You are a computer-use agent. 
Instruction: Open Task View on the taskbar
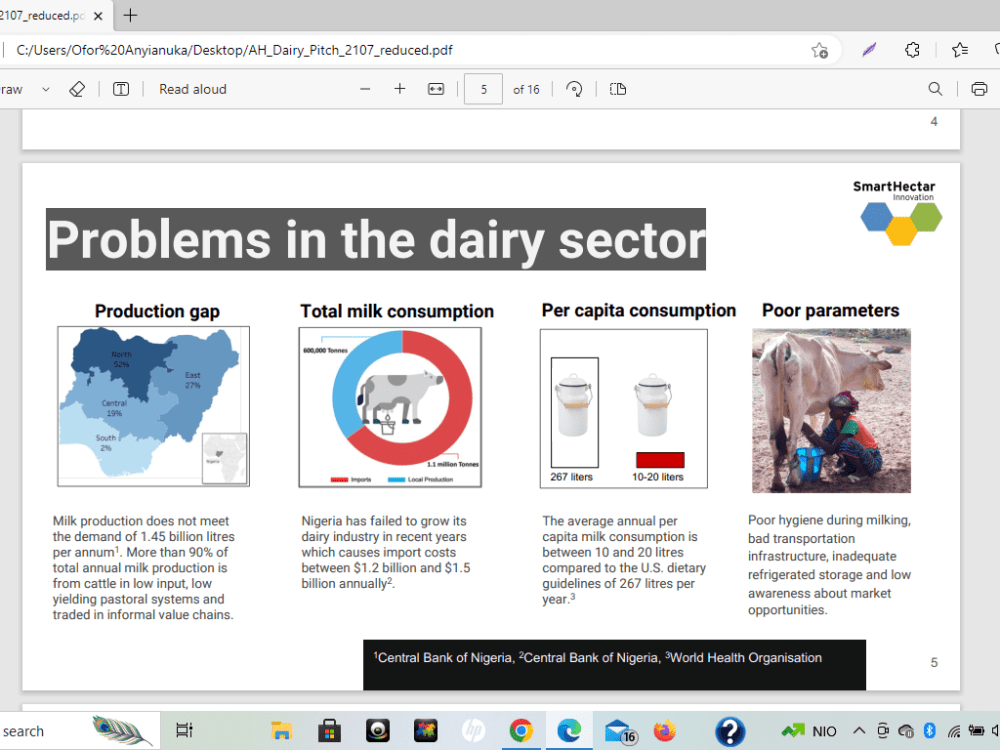click(184, 731)
